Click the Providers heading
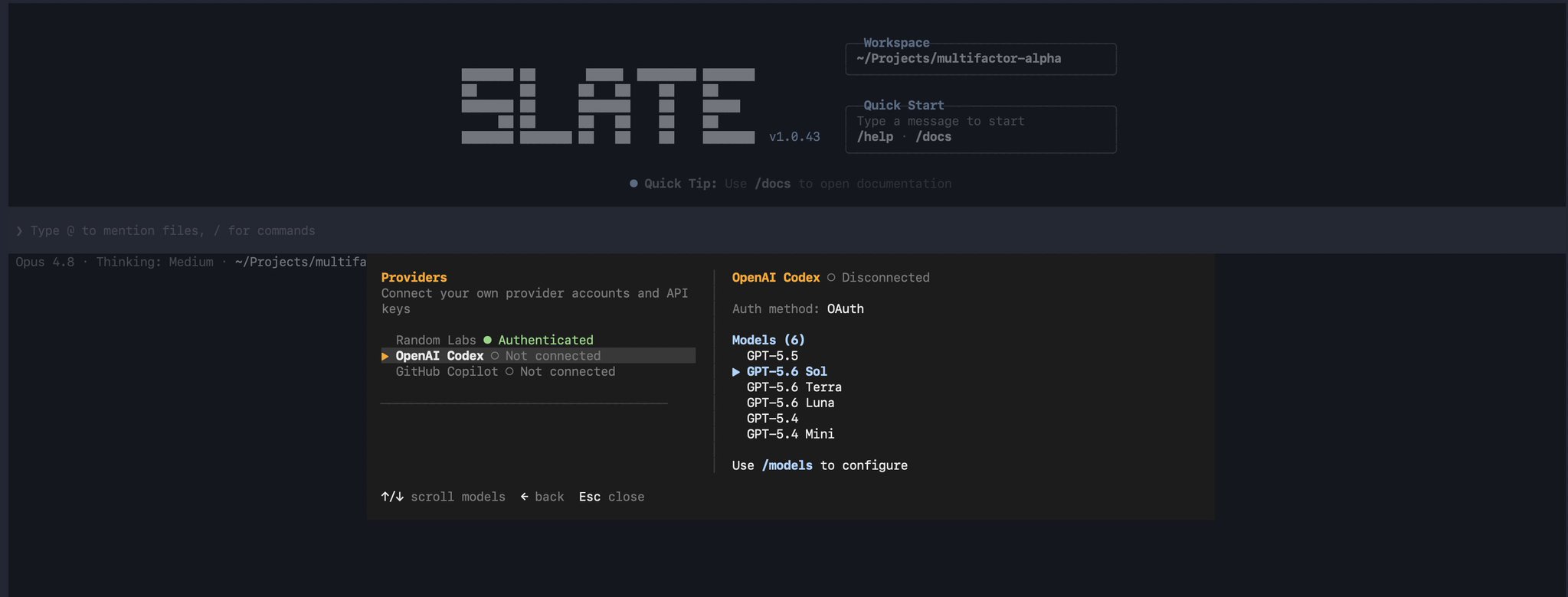Screen dimensions: 1568x597 pyautogui.click(x=414, y=277)
